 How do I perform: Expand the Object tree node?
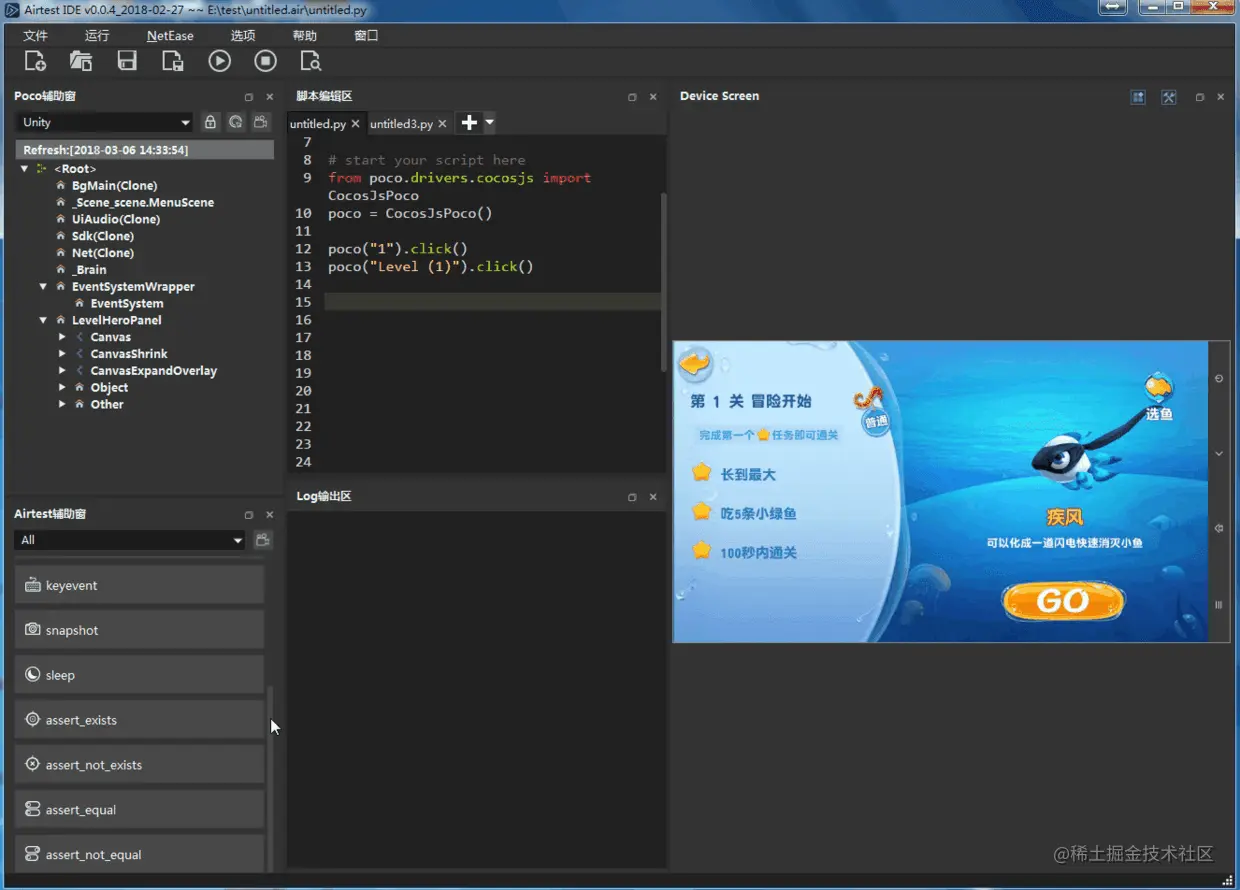point(62,388)
